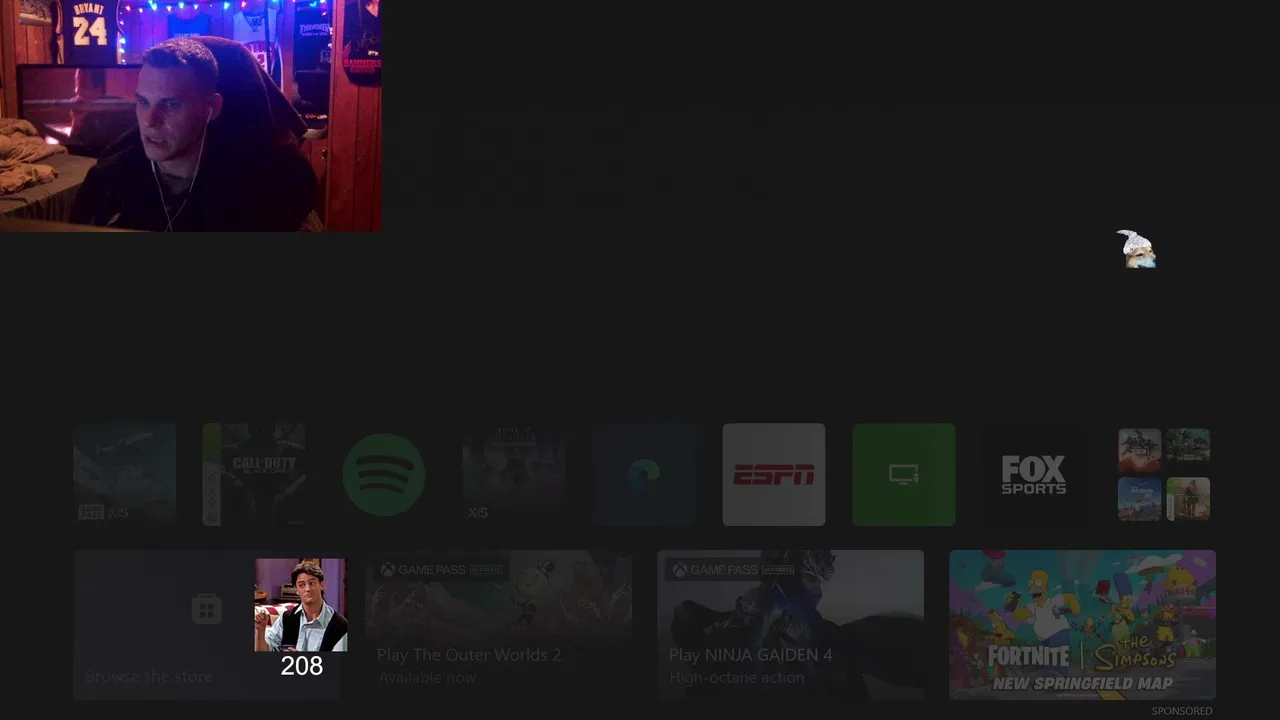Launch the ESPN app tile
The width and height of the screenshot is (1280, 720).
pos(774,474)
